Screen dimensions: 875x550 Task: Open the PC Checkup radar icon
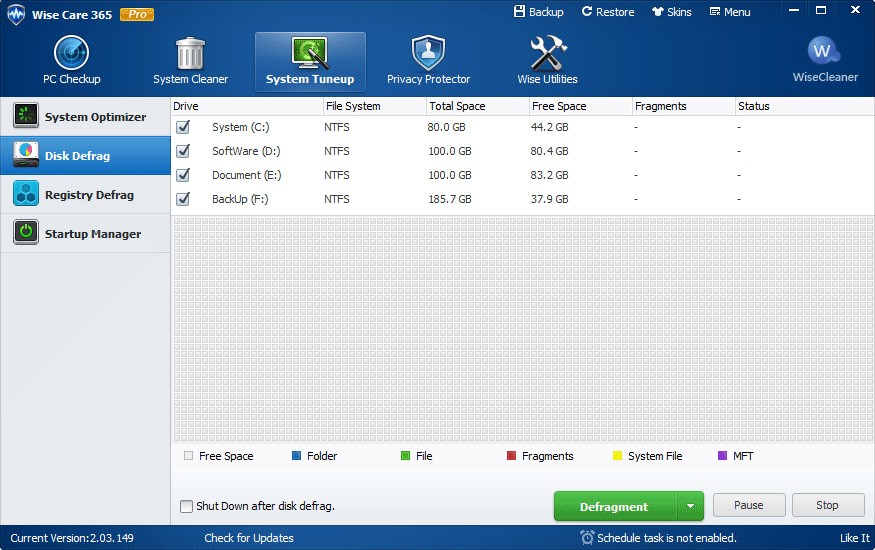click(71, 52)
